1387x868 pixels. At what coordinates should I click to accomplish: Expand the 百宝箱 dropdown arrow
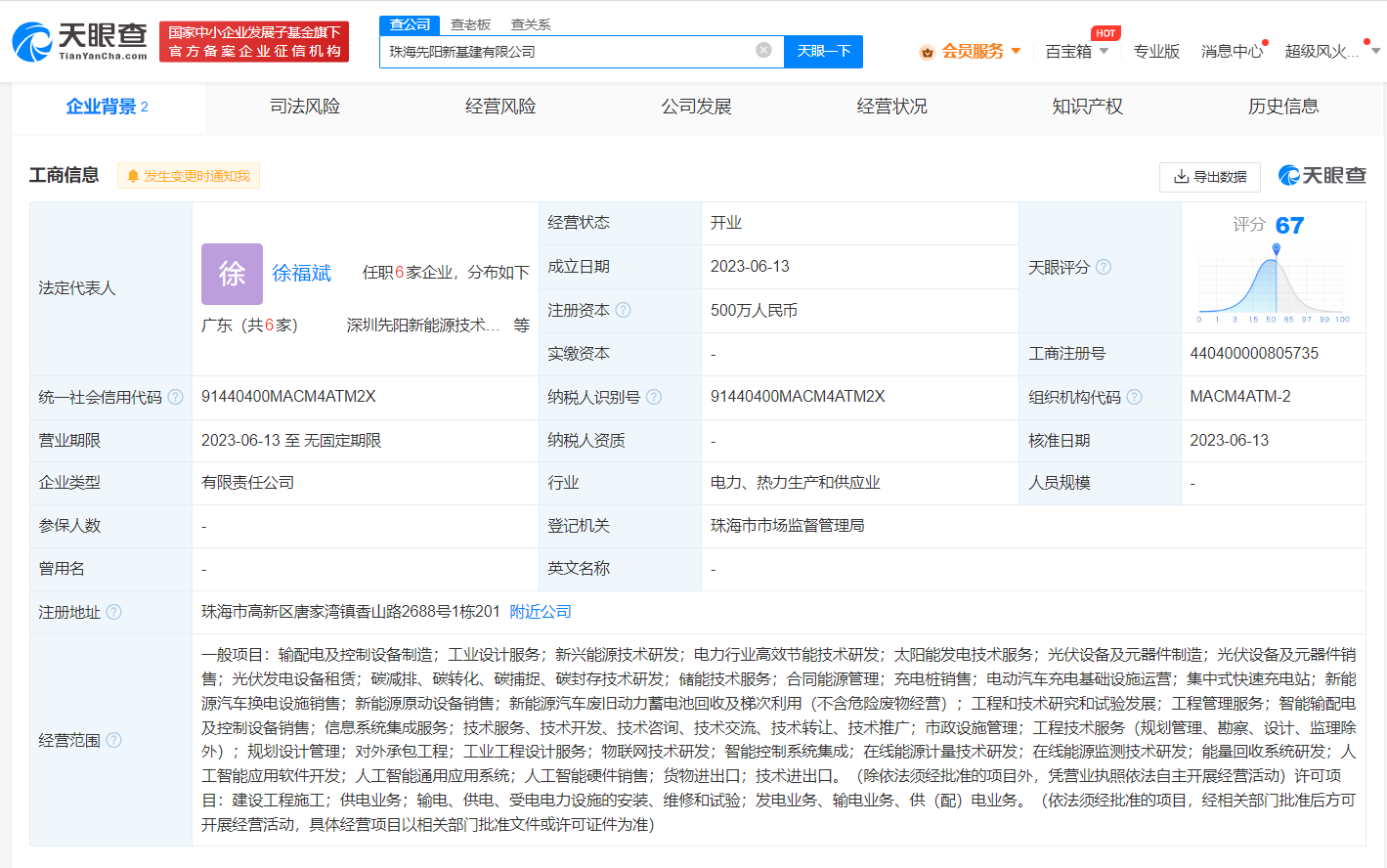[x=1104, y=51]
